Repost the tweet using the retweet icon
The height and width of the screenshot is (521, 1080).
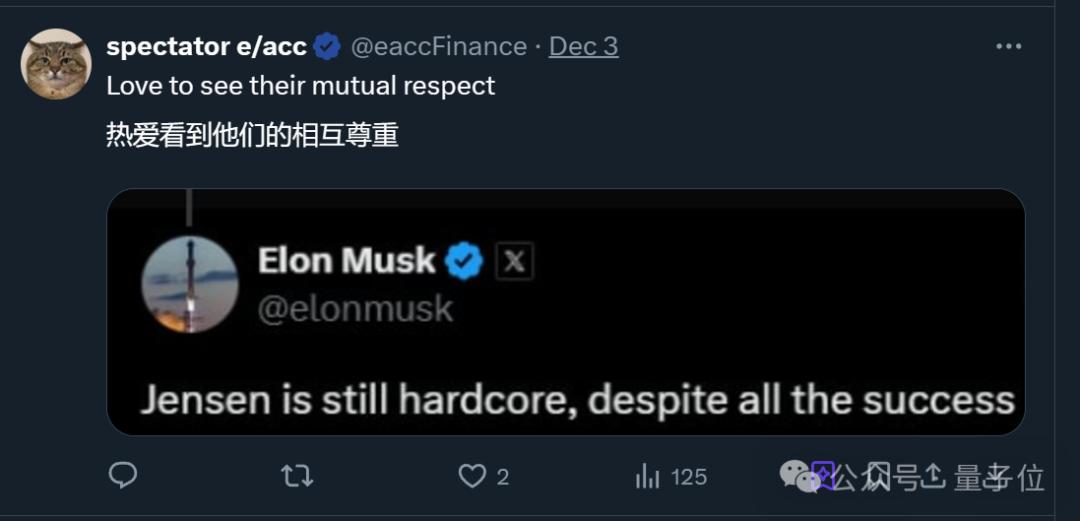297,476
